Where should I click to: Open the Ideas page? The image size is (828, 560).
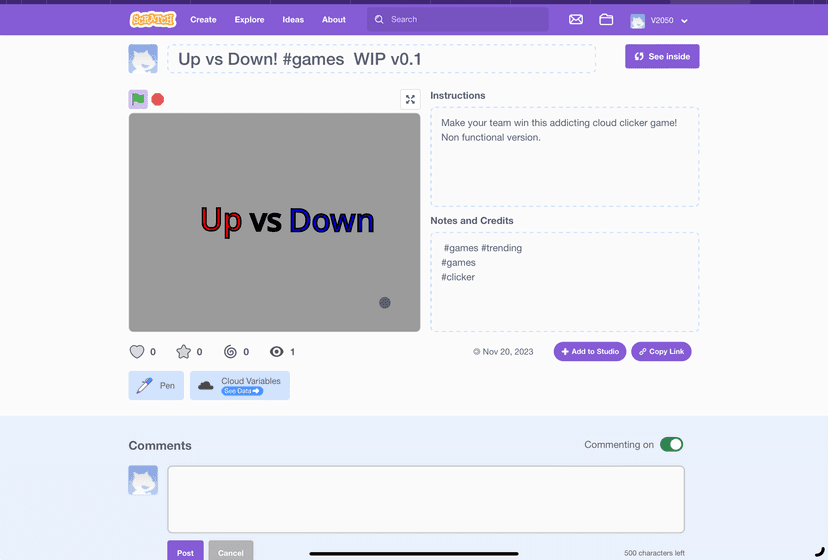293,19
